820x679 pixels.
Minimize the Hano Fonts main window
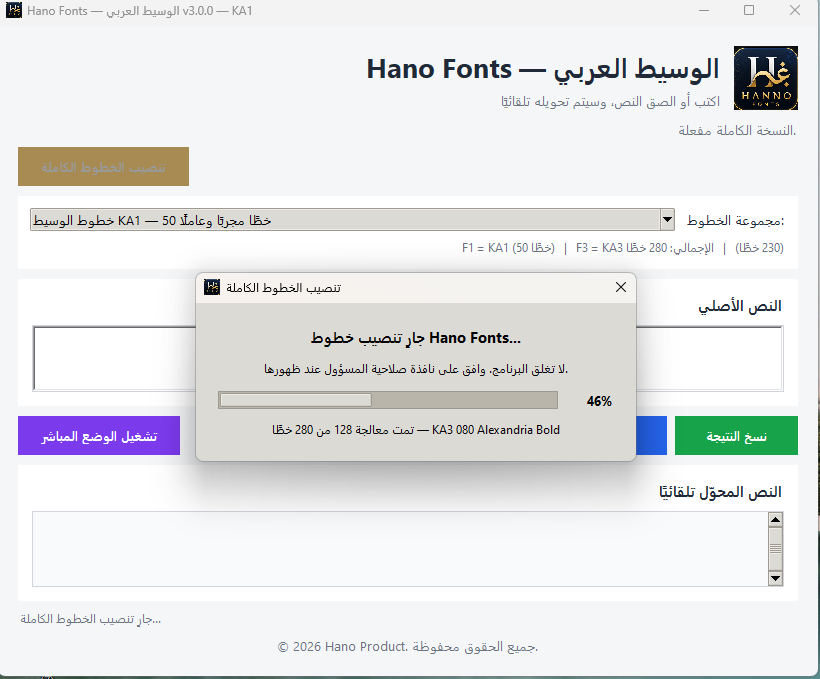(704, 10)
